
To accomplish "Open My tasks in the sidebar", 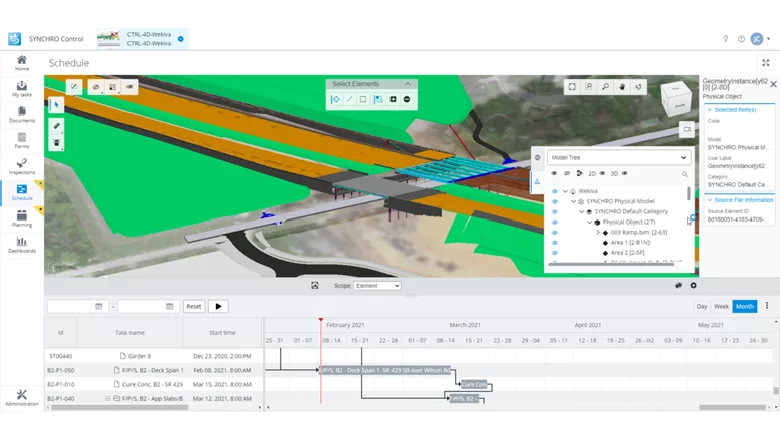I will point(21,88).
